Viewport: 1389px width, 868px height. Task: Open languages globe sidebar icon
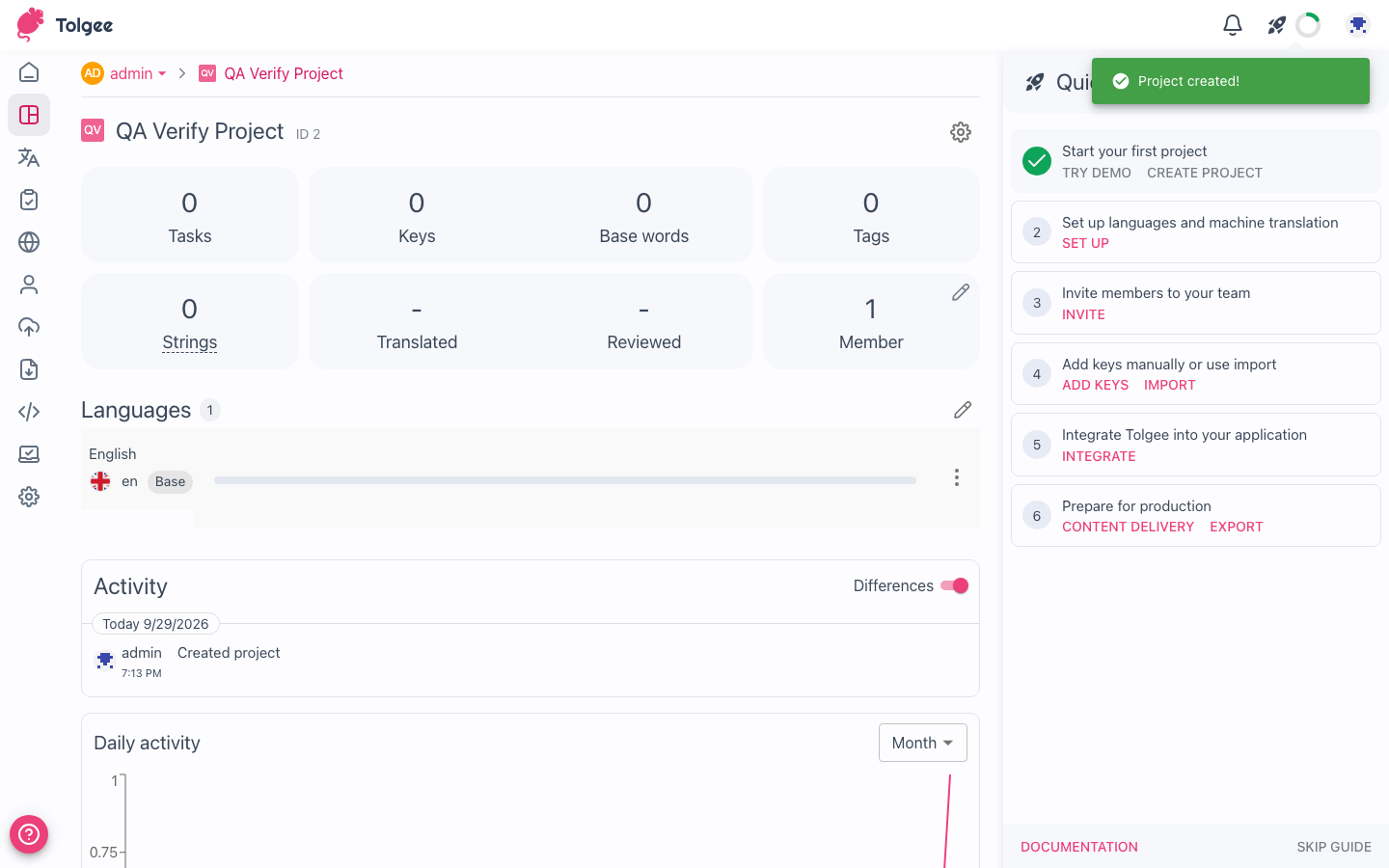pos(29,242)
